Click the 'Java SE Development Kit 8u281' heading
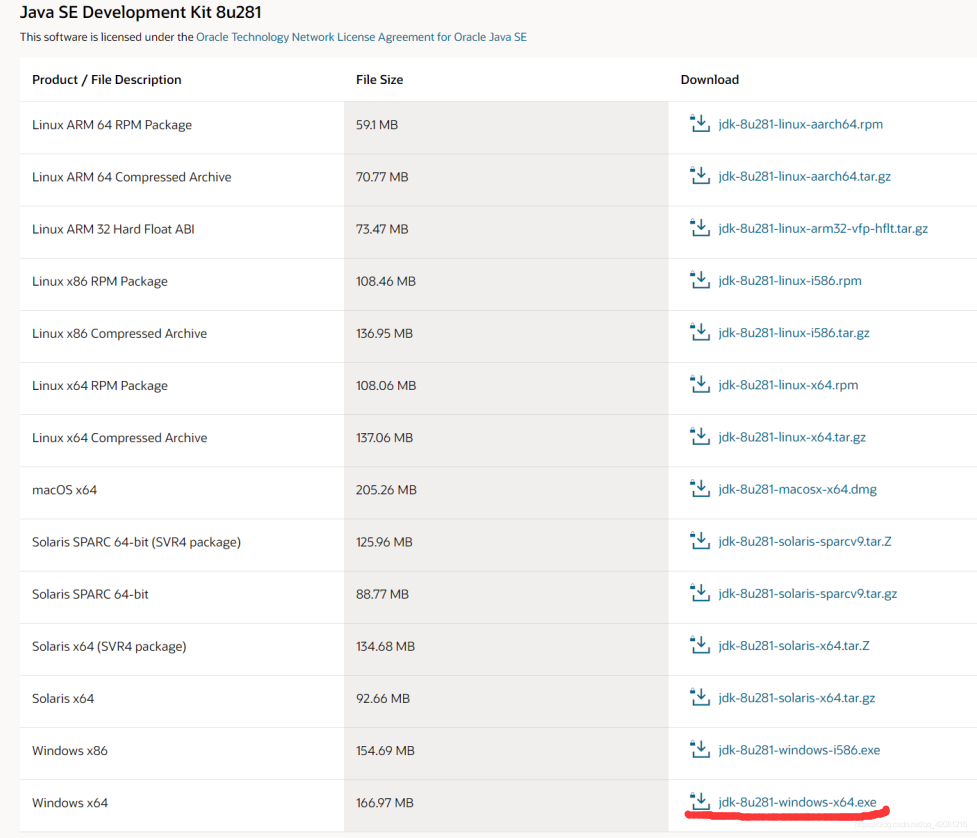This screenshot has width=977, height=838. pyautogui.click(x=141, y=12)
